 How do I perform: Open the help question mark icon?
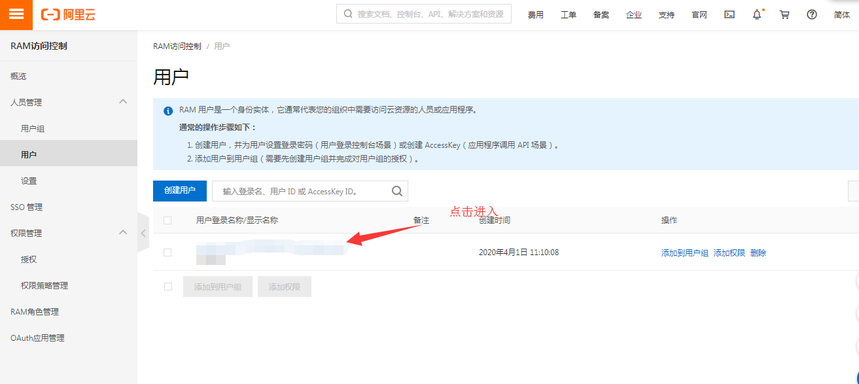812,15
